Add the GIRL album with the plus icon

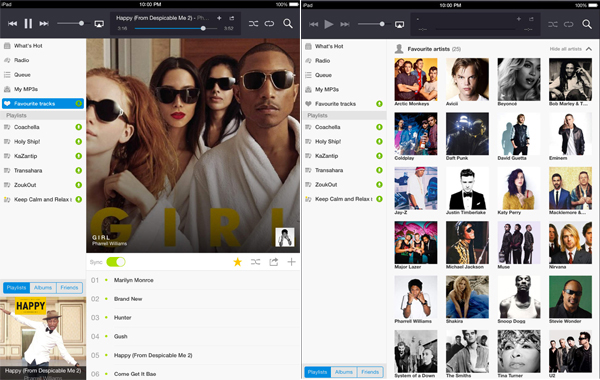pyautogui.click(x=292, y=262)
